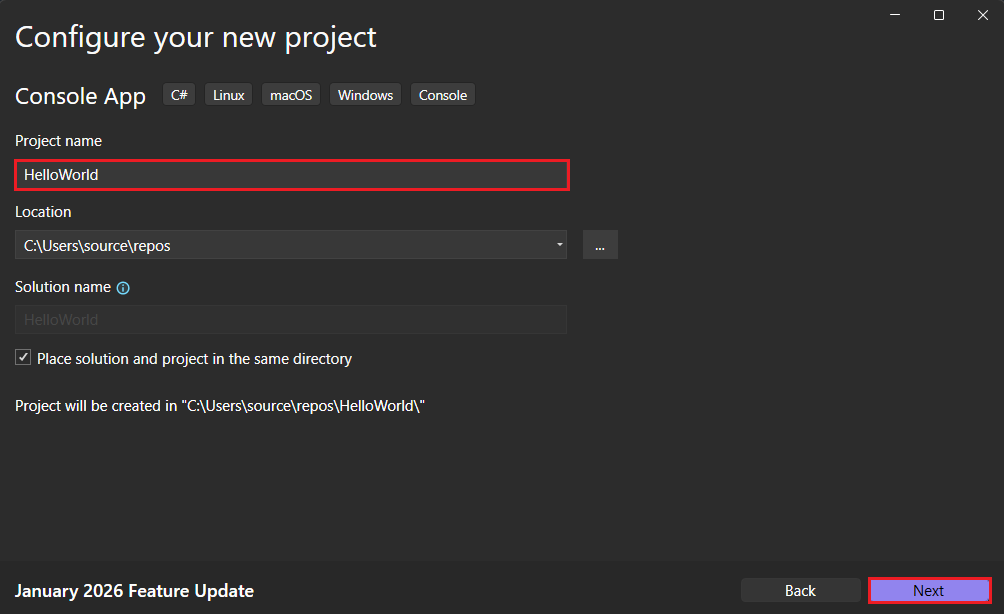Select the Console project type tag
Image resolution: width=1004 pixels, height=614 pixels.
(x=442, y=94)
